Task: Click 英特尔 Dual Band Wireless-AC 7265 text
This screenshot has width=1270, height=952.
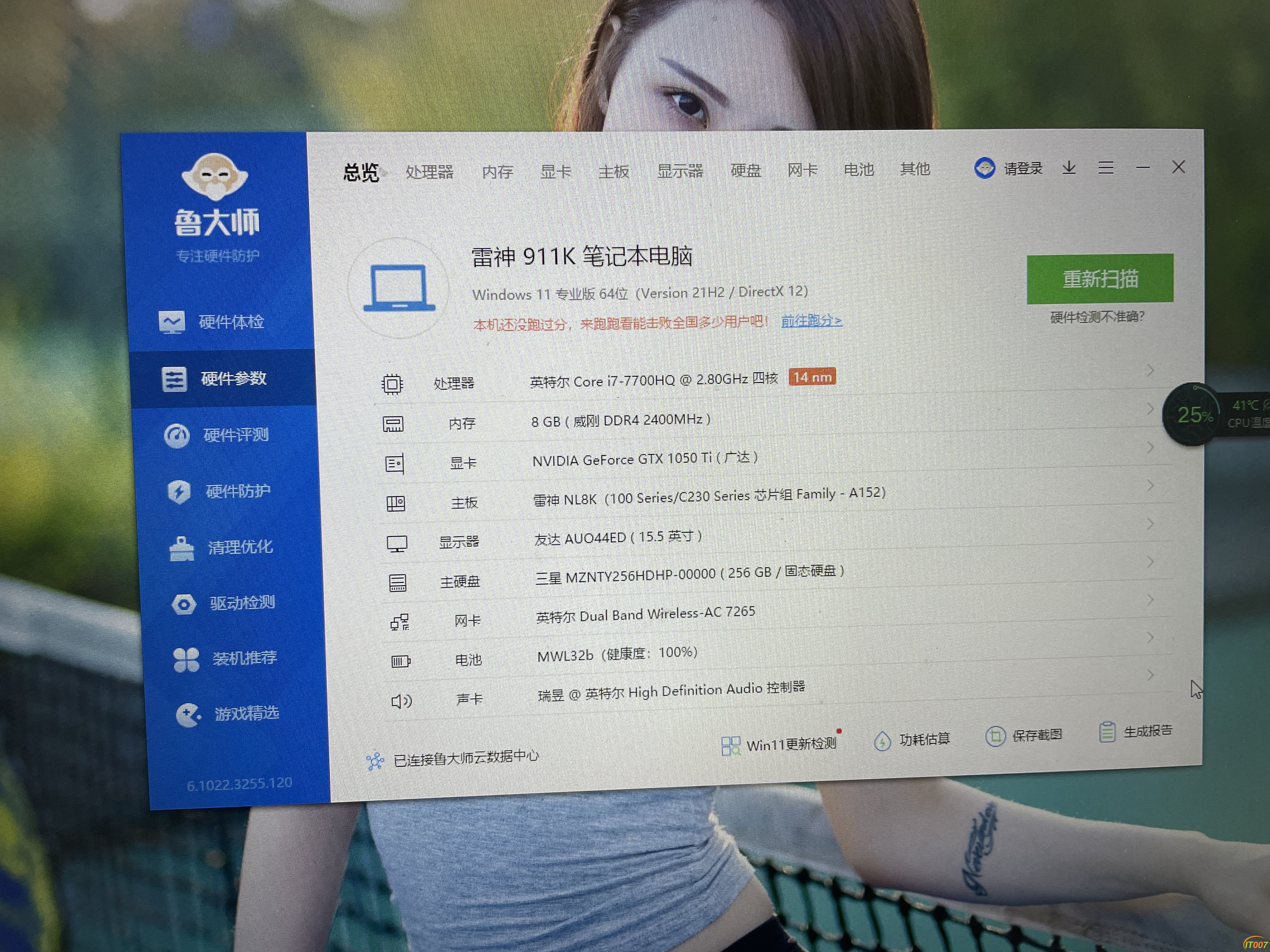Action: pos(645,615)
